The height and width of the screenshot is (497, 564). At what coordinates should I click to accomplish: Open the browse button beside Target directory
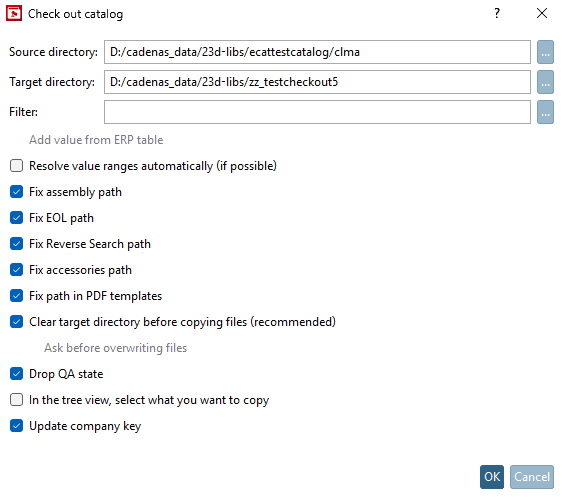(x=545, y=82)
